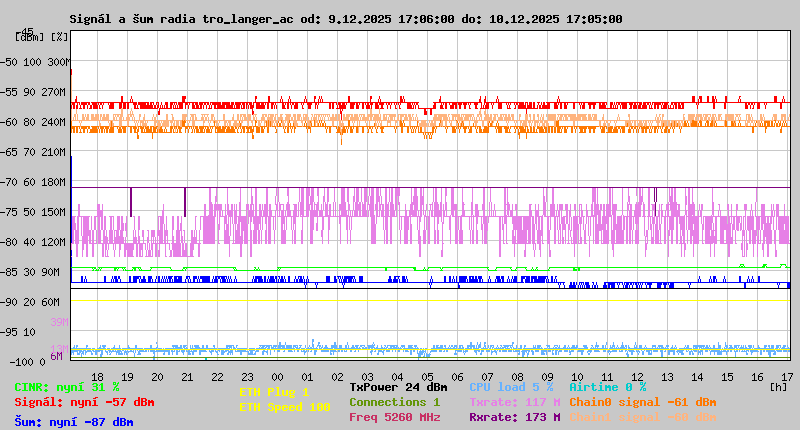This screenshot has height=430, width=800.
Task: Select the 'Signál: nyní -57 dBm' legend entry
Action: [x=84, y=402]
